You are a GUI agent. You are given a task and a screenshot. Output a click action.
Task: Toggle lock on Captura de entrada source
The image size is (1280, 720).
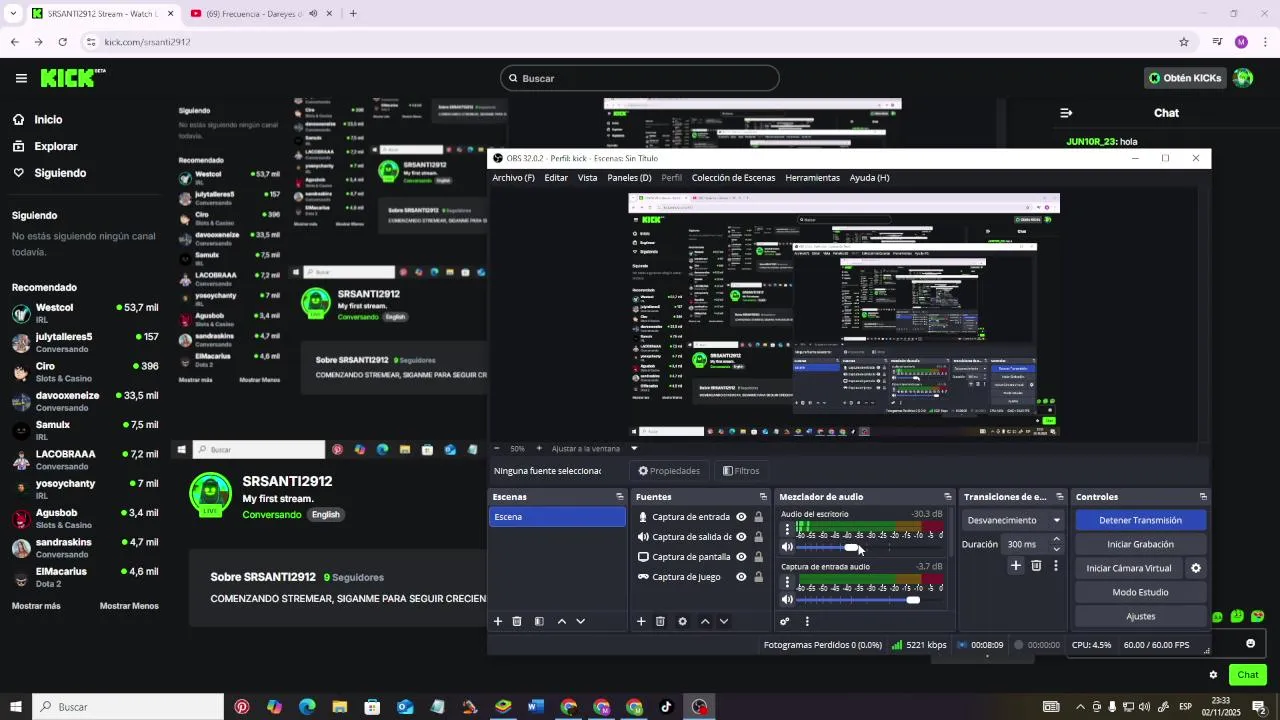click(759, 517)
